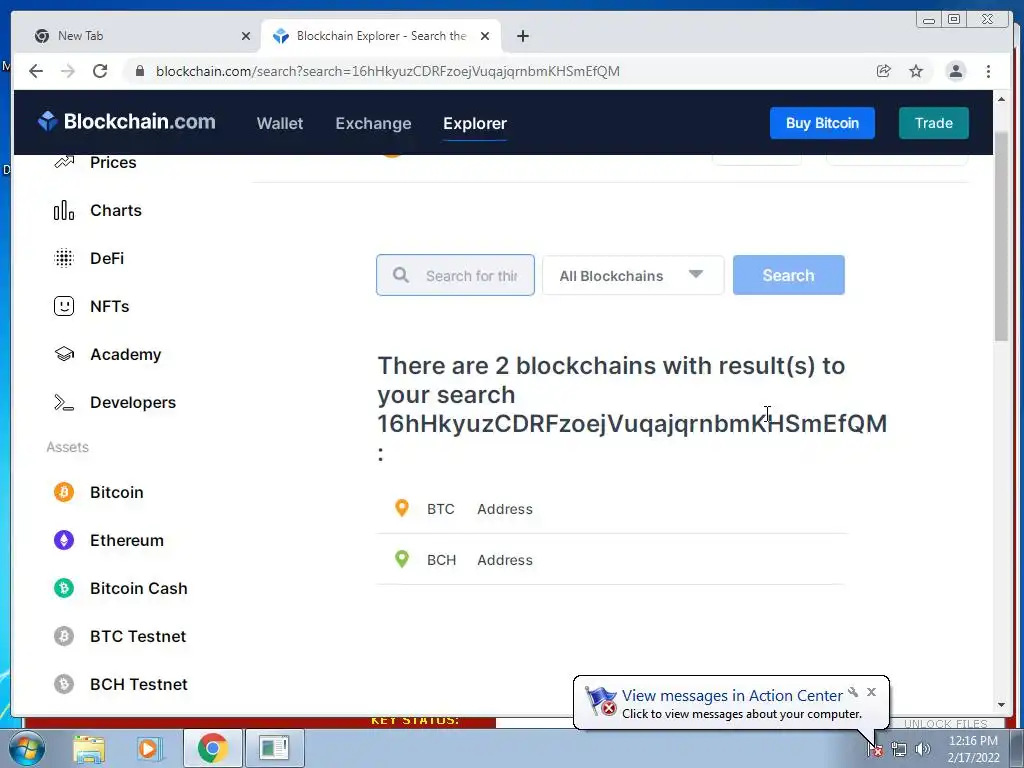This screenshot has width=1024, height=768.
Task: Open Chrome three-dot menu
Action: tap(989, 71)
